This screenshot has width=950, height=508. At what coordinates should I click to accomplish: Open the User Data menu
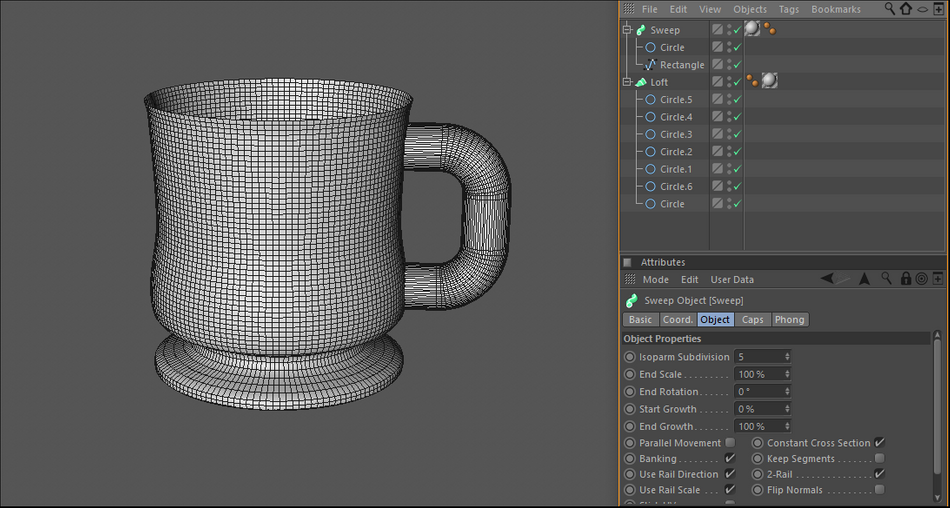point(732,280)
